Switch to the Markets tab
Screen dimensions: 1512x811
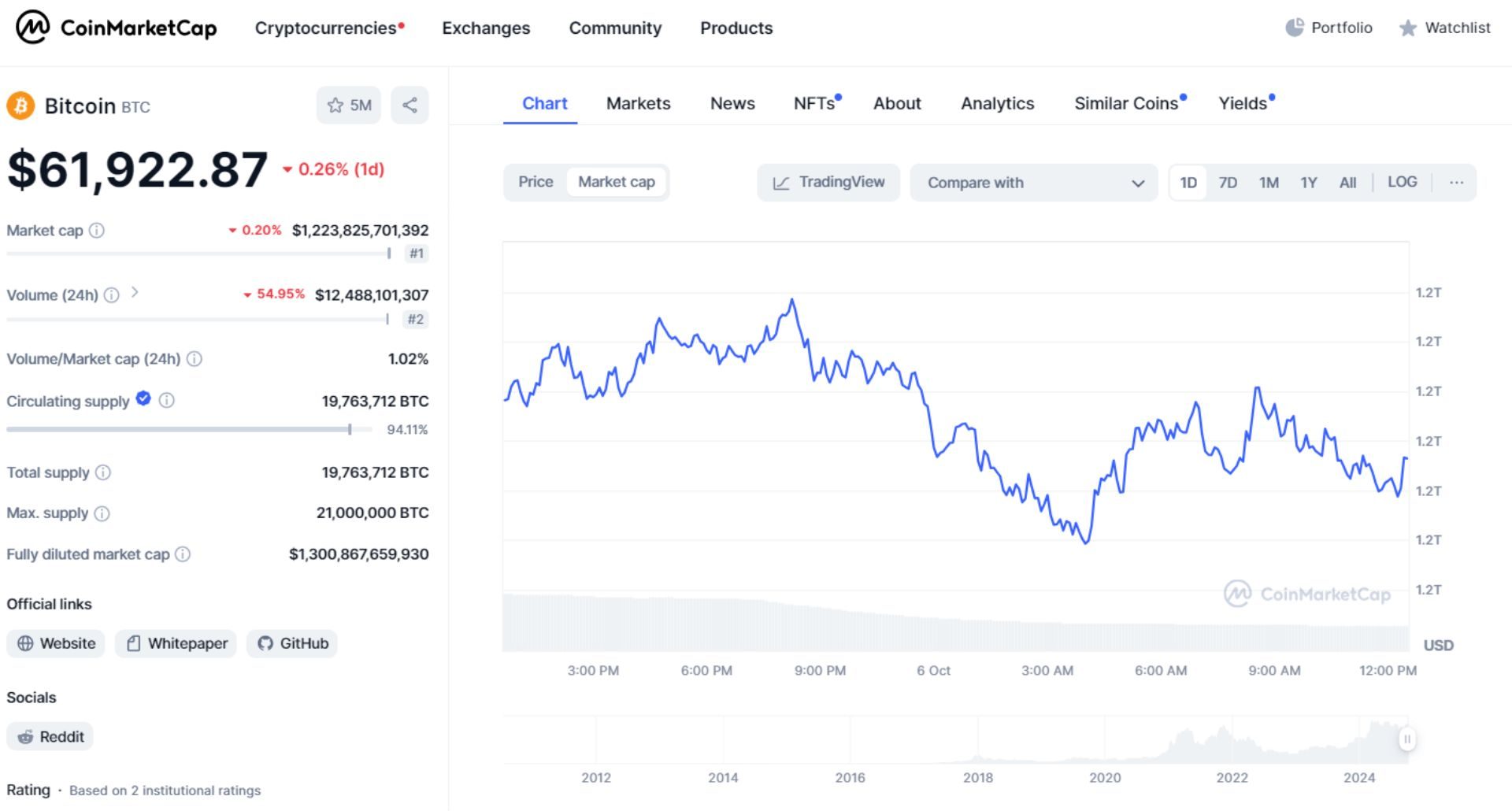[638, 103]
